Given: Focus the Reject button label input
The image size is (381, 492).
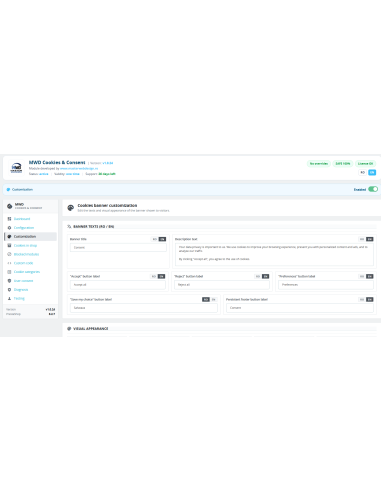Looking at the screenshot, I should (x=222, y=285).
